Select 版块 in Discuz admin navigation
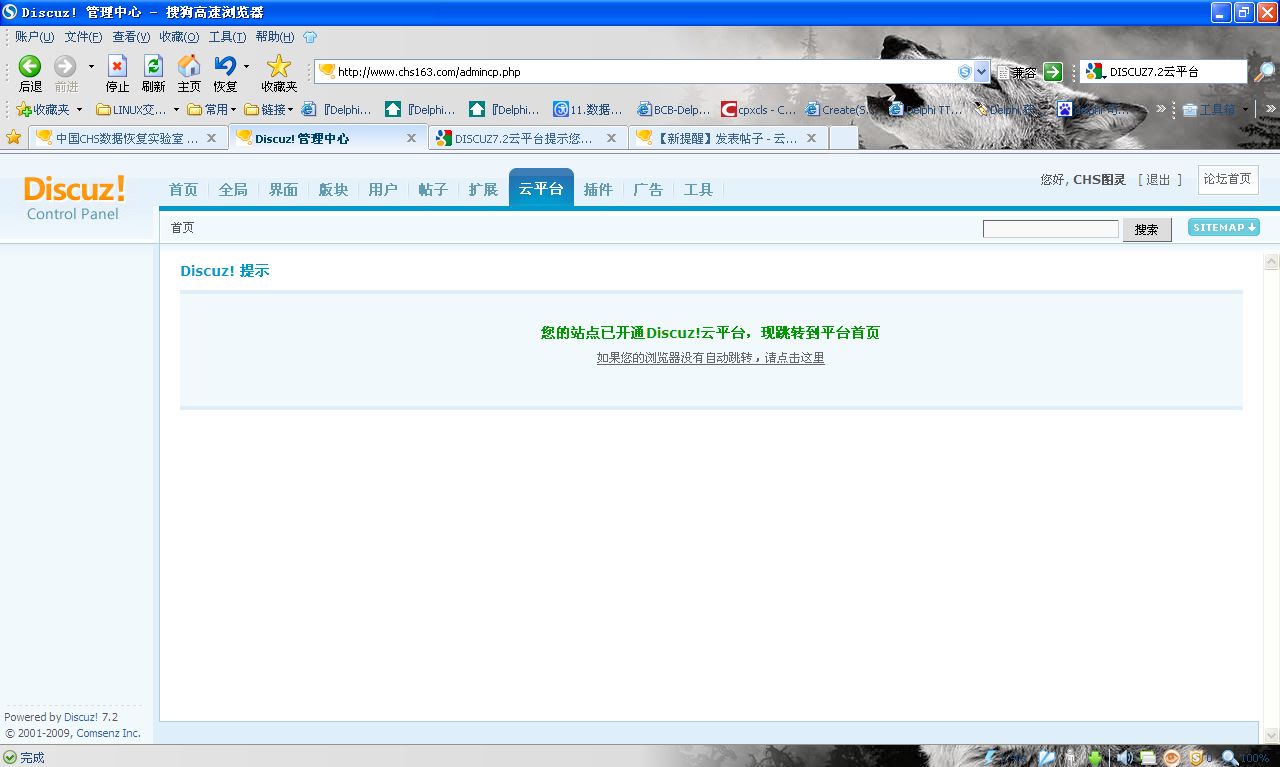The width and height of the screenshot is (1280, 767). (333, 189)
